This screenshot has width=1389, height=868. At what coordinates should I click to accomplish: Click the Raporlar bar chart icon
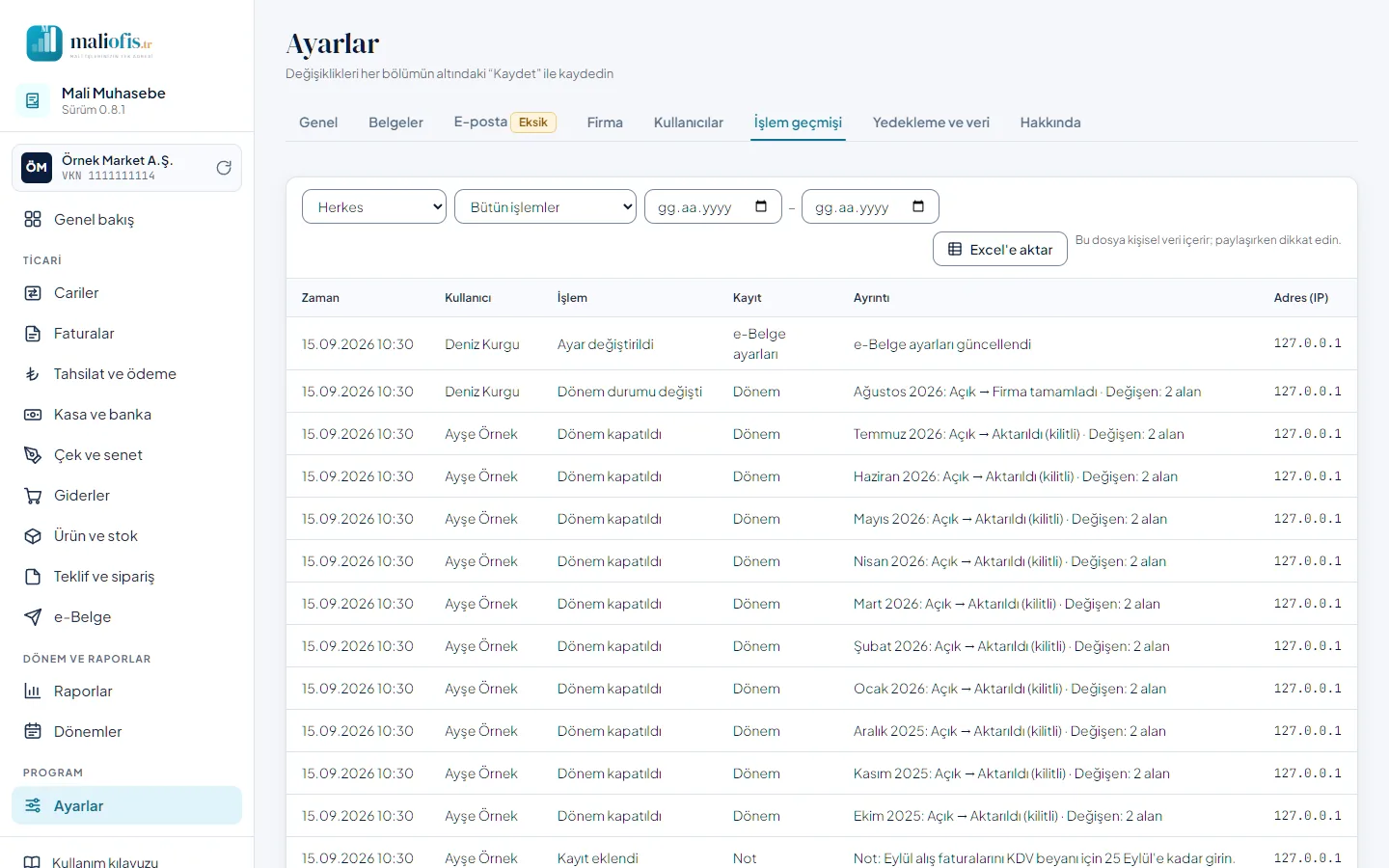(33, 692)
